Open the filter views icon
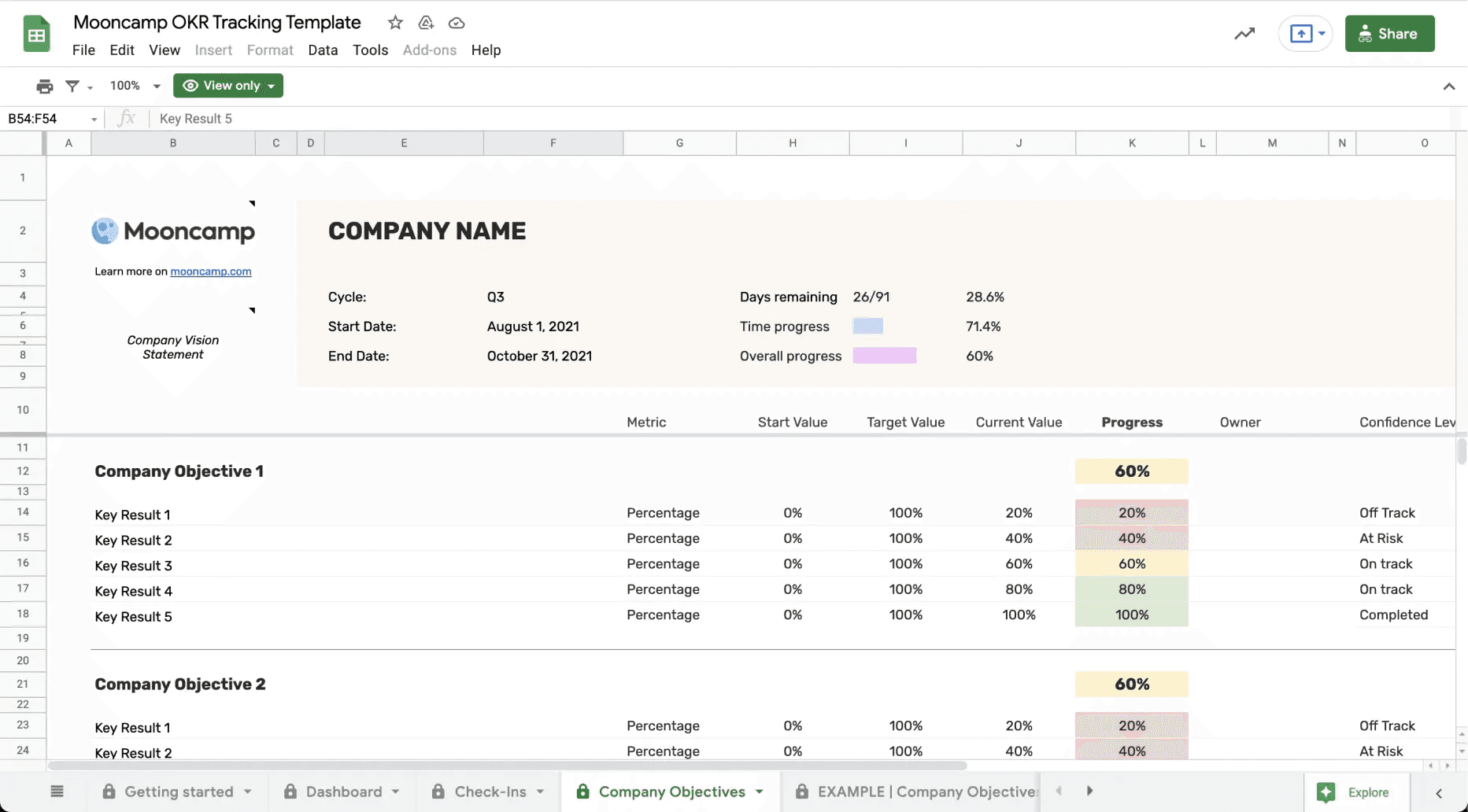The width and height of the screenshot is (1468, 812). click(73, 85)
